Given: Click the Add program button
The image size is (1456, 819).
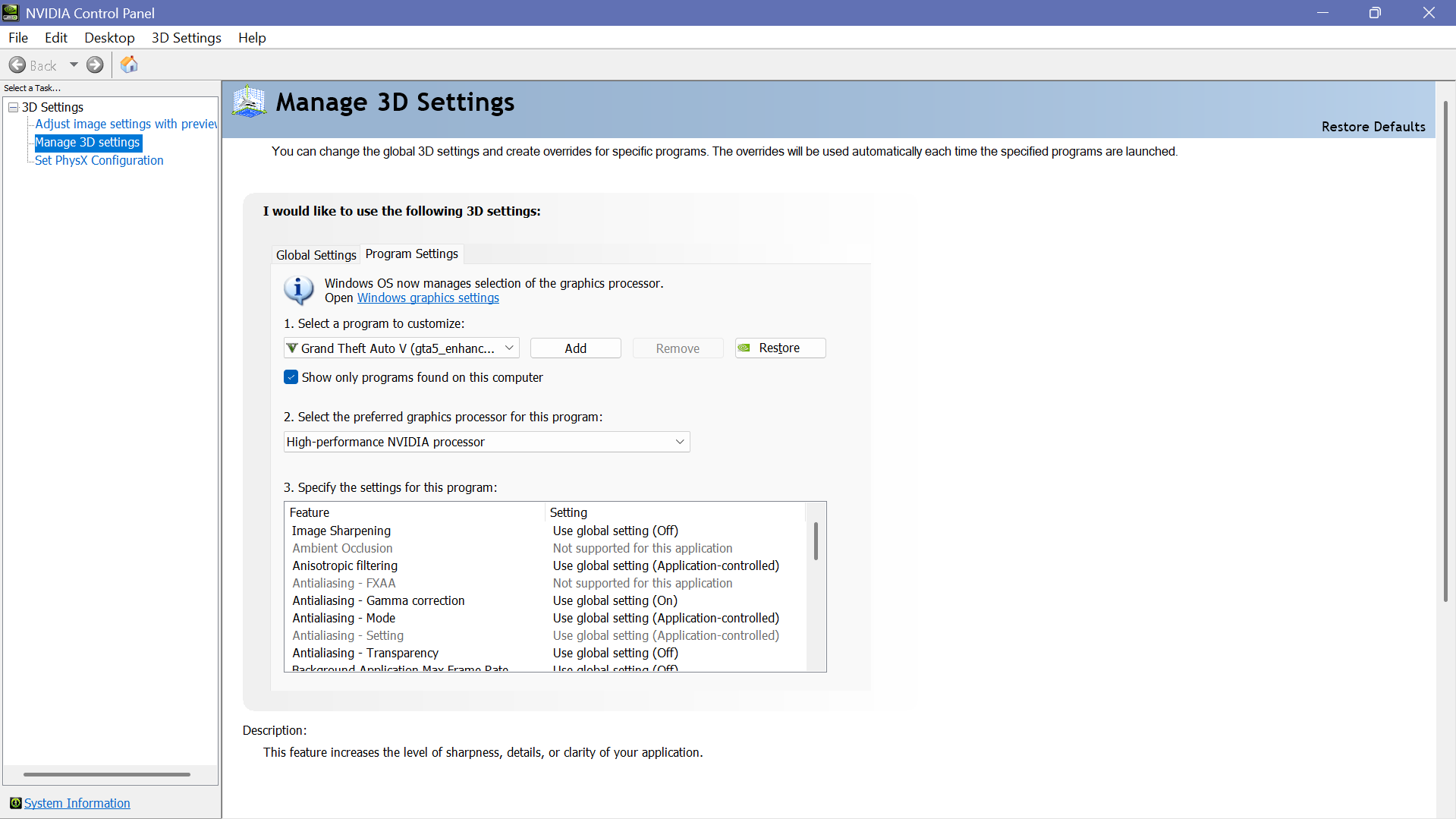Looking at the screenshot, I should (576, 348).
